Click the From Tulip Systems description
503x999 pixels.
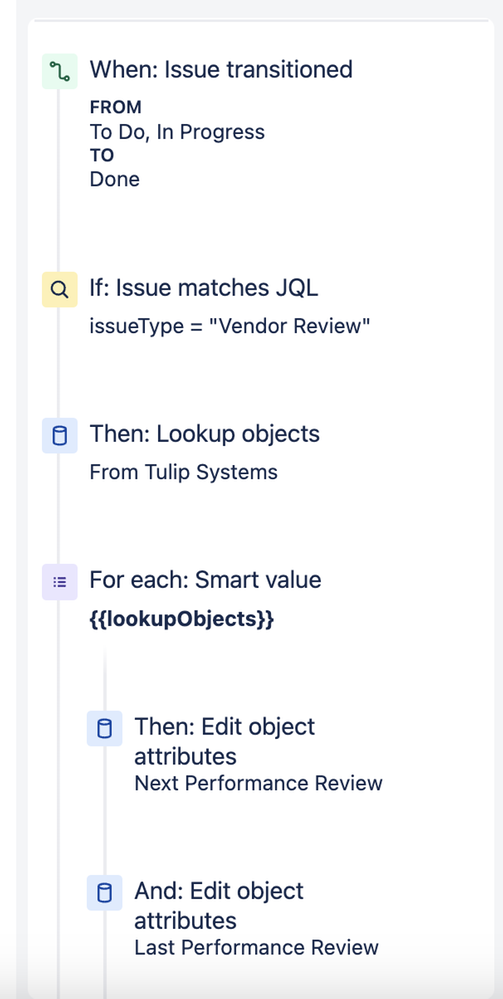[x=183, y=472]
